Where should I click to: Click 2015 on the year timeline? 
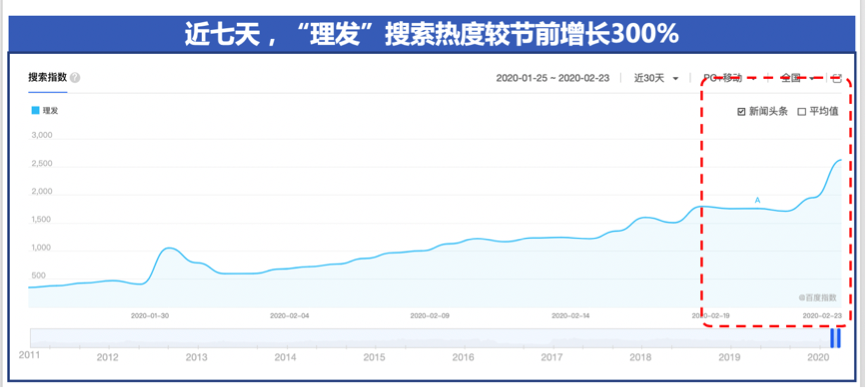coord(374,357)
